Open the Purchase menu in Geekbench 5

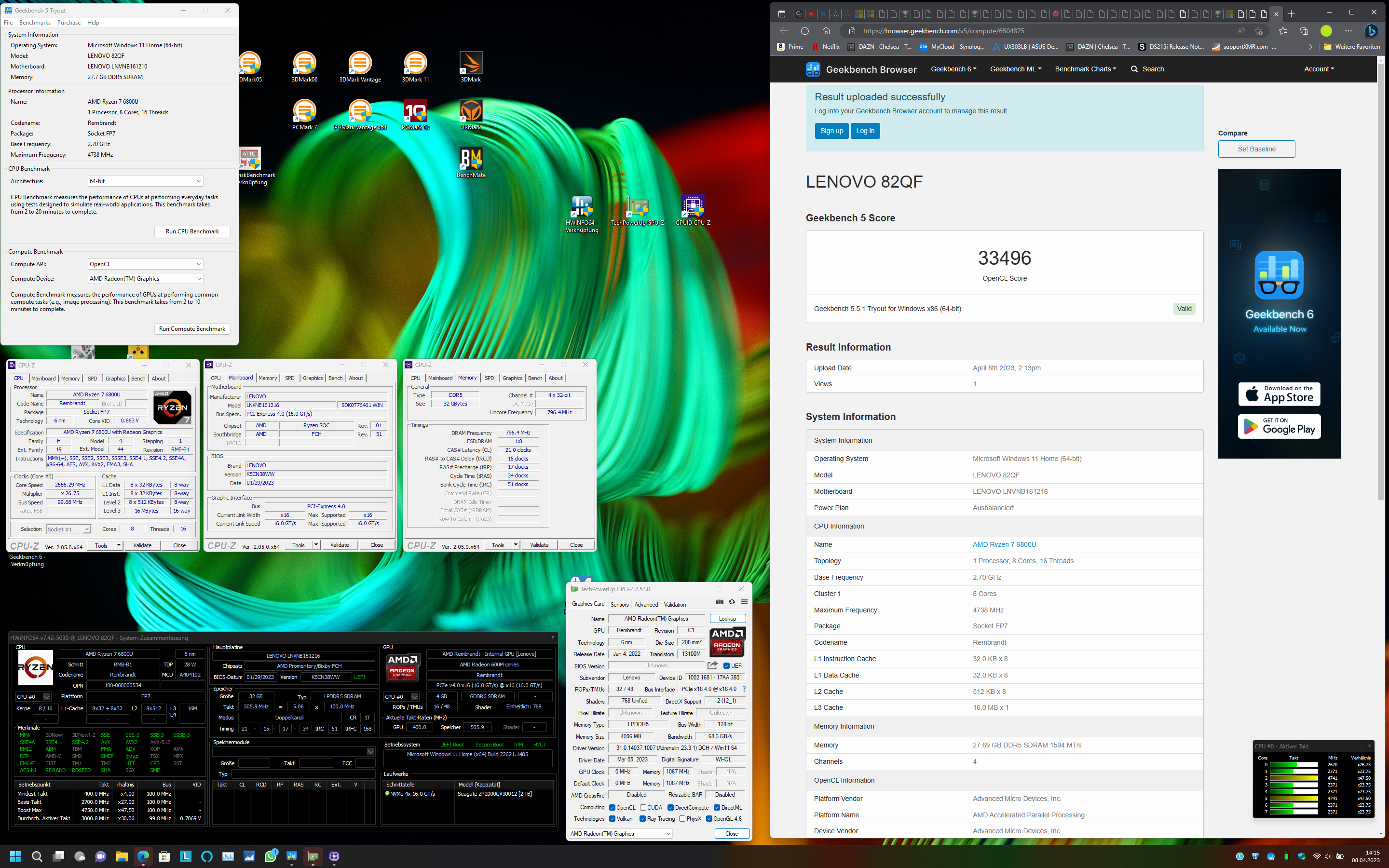(x=69, y=22)
